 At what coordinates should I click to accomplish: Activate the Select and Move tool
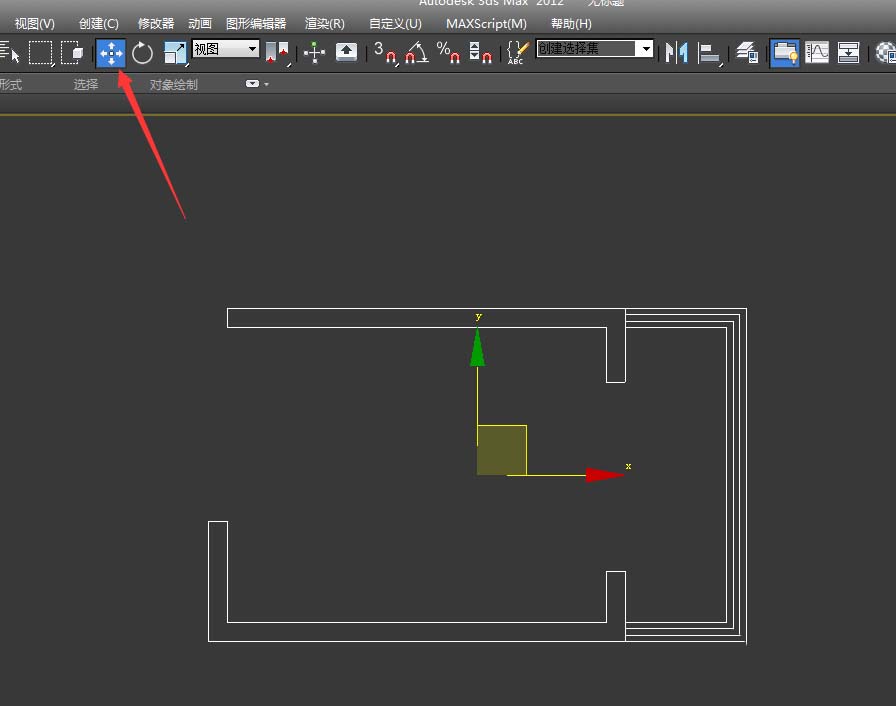pyautogui.click(x=111, y=54)
